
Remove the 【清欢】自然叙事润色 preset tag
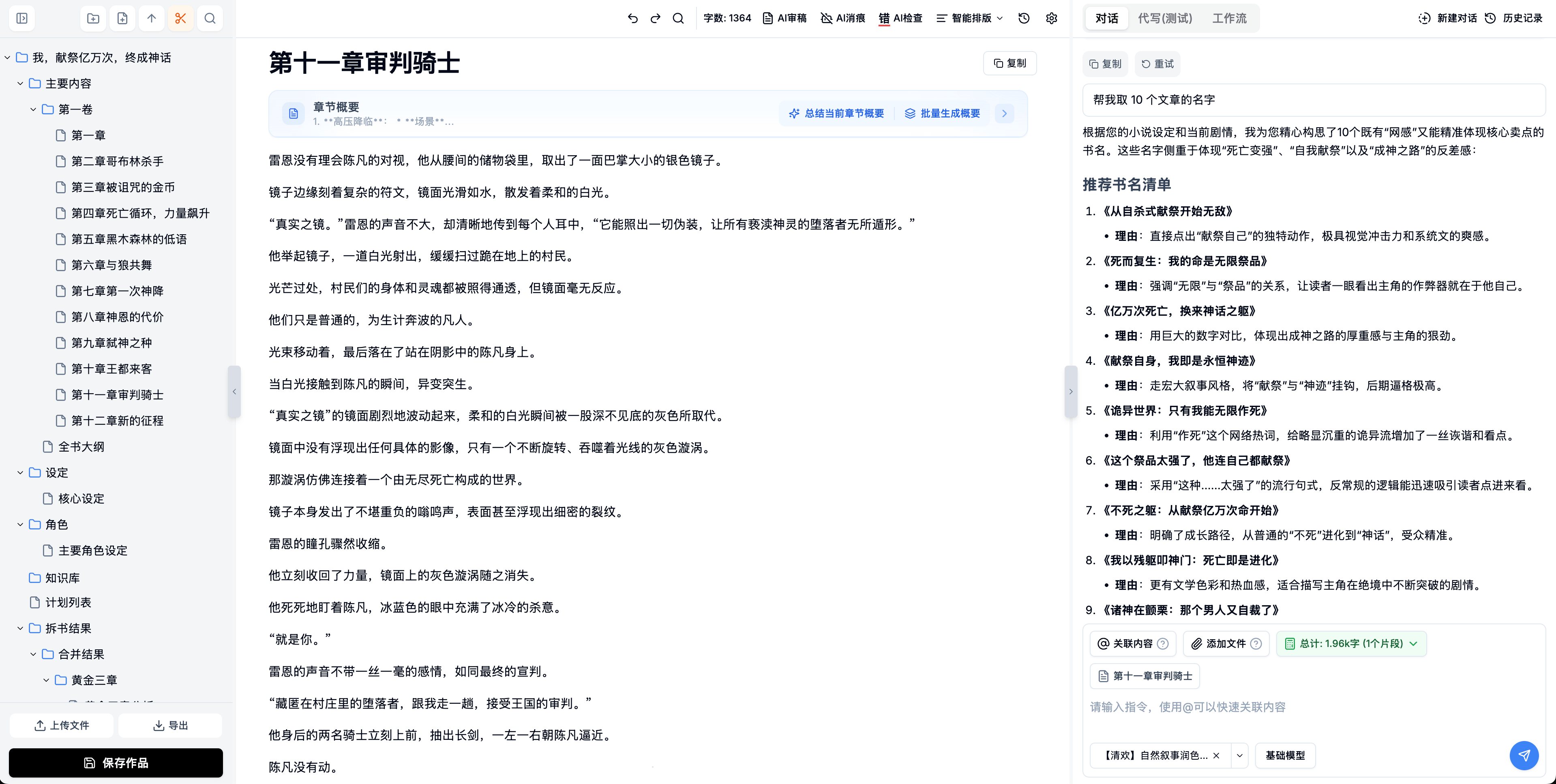pos(1217,756)
